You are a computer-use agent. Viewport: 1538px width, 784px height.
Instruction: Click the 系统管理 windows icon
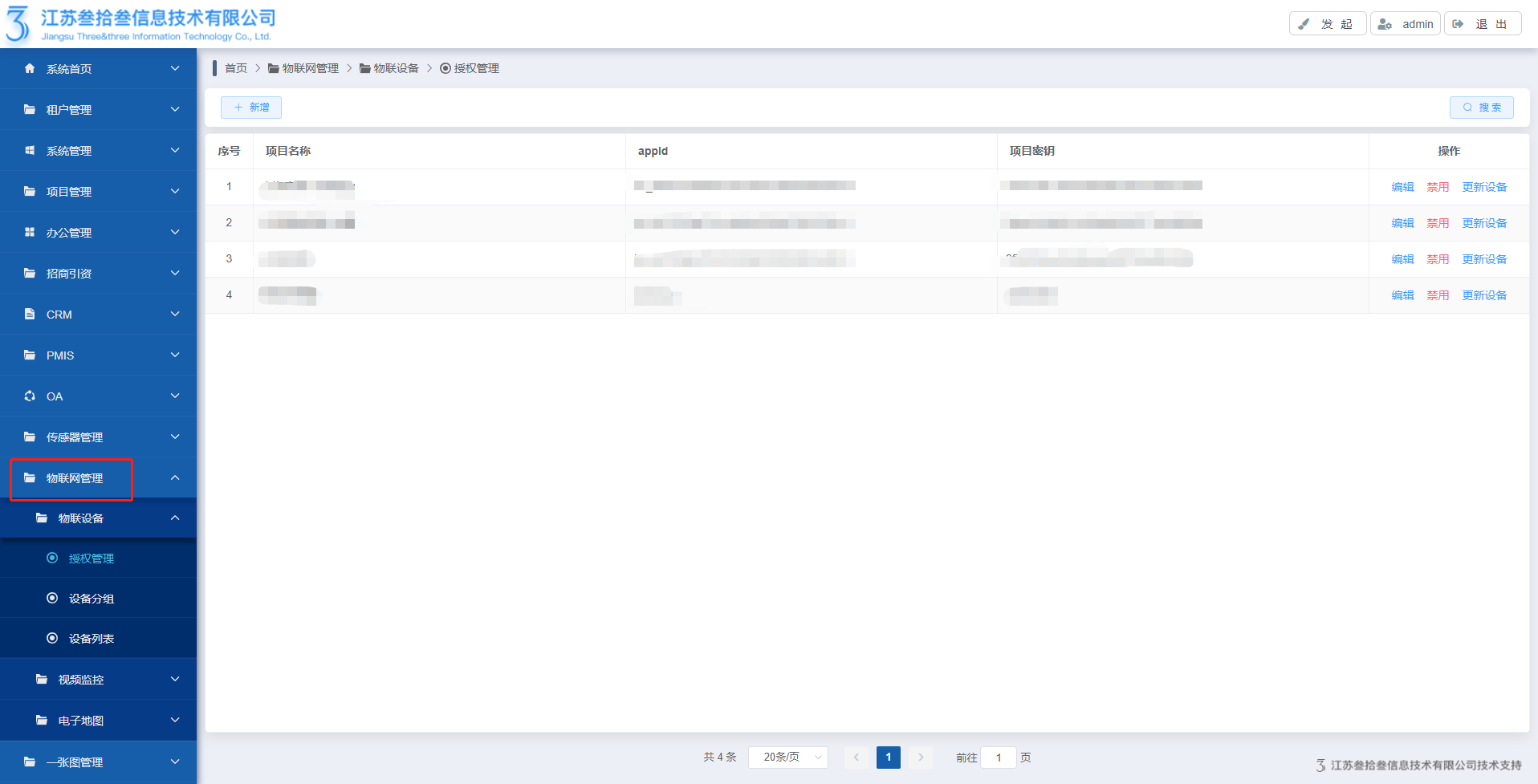pyautogui.click(x=30, y=150)
